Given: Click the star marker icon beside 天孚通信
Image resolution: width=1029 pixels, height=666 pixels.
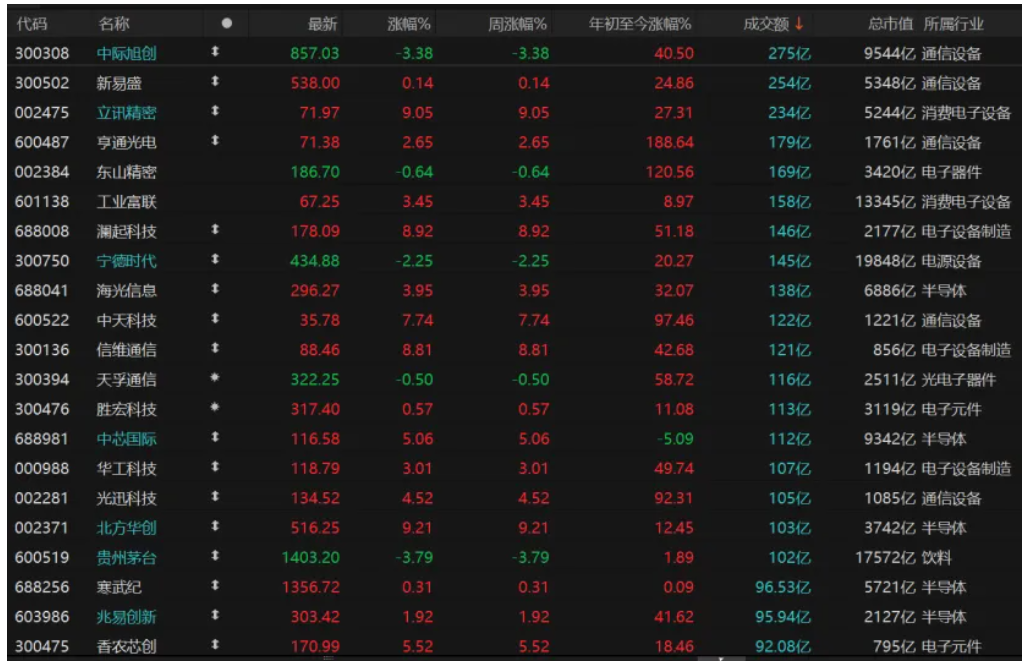Looking at the screenshot, I should 214,380.
